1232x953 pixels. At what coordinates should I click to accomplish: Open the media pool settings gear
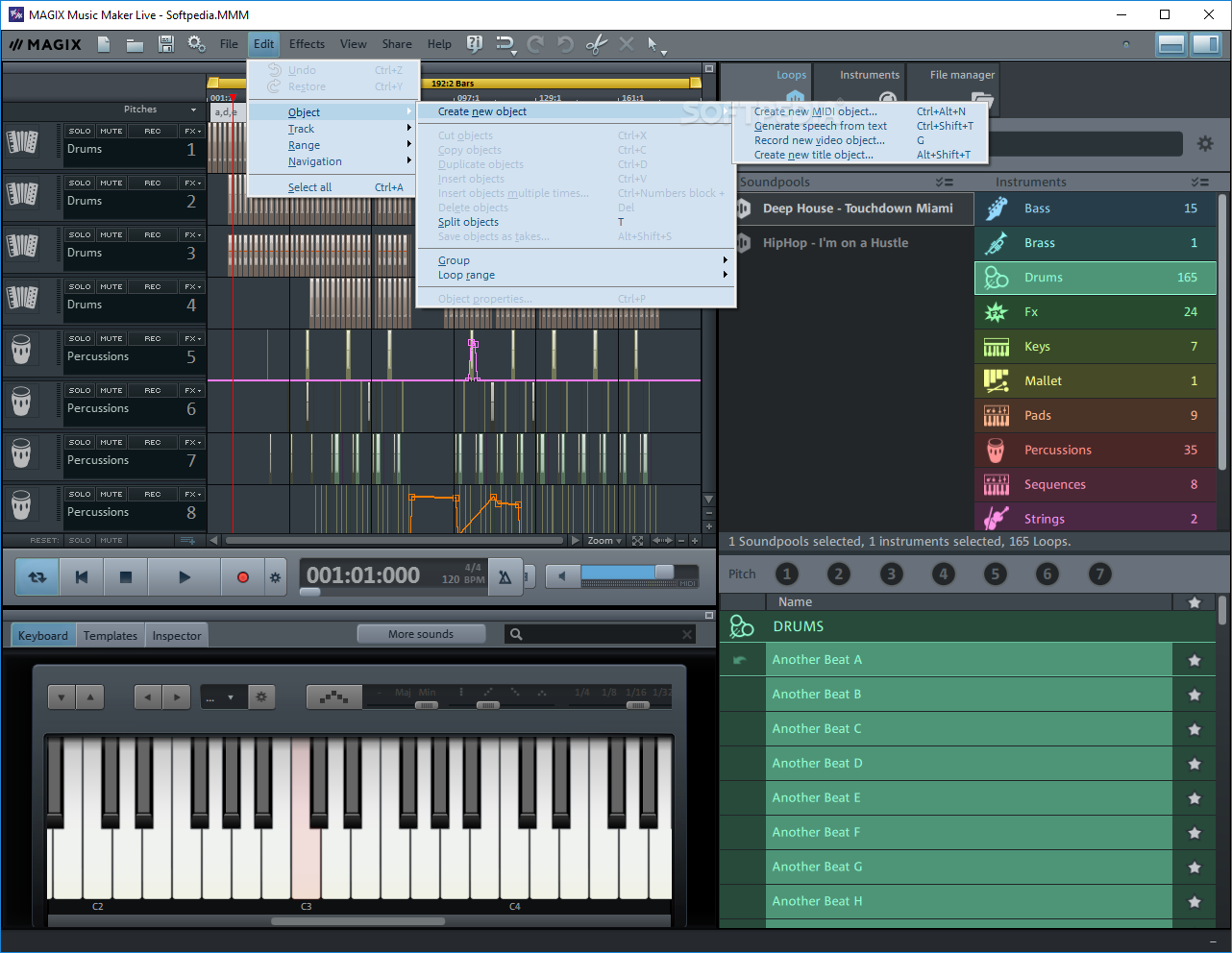[1205, 143]
